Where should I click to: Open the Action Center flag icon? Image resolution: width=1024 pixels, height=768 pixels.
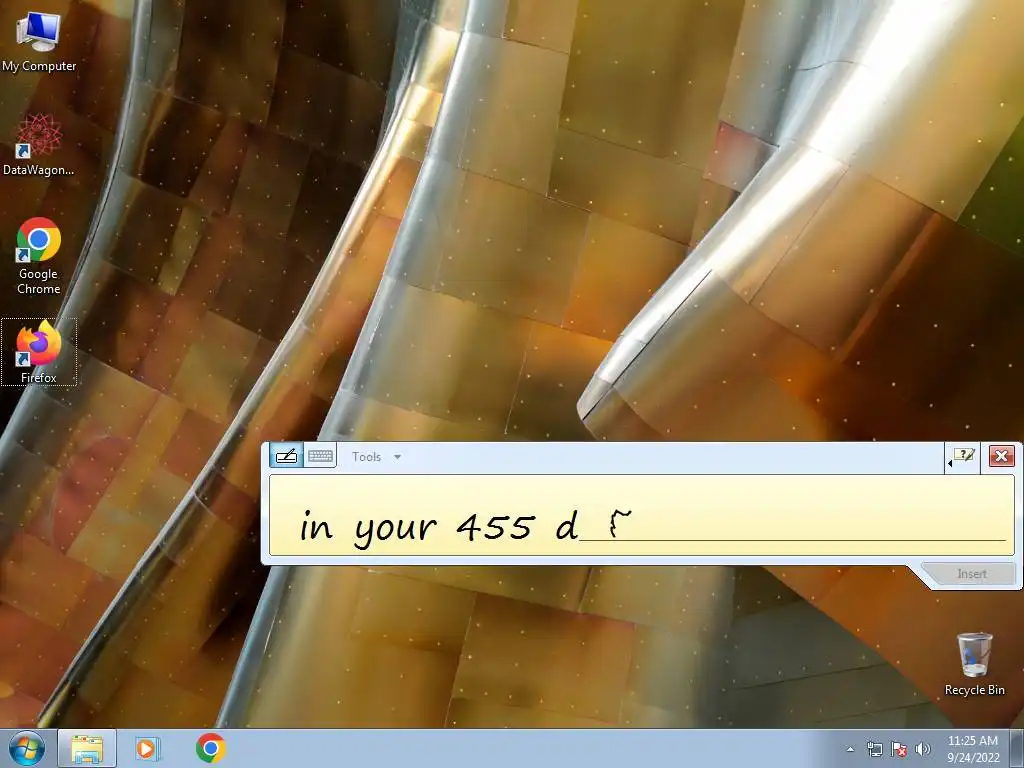(899, 749)
